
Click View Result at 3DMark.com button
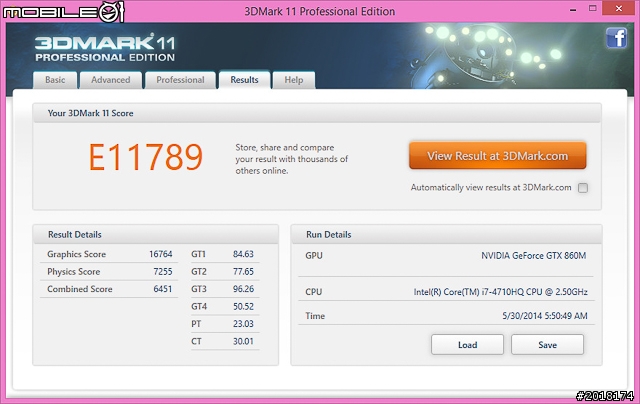coord(498,155)
